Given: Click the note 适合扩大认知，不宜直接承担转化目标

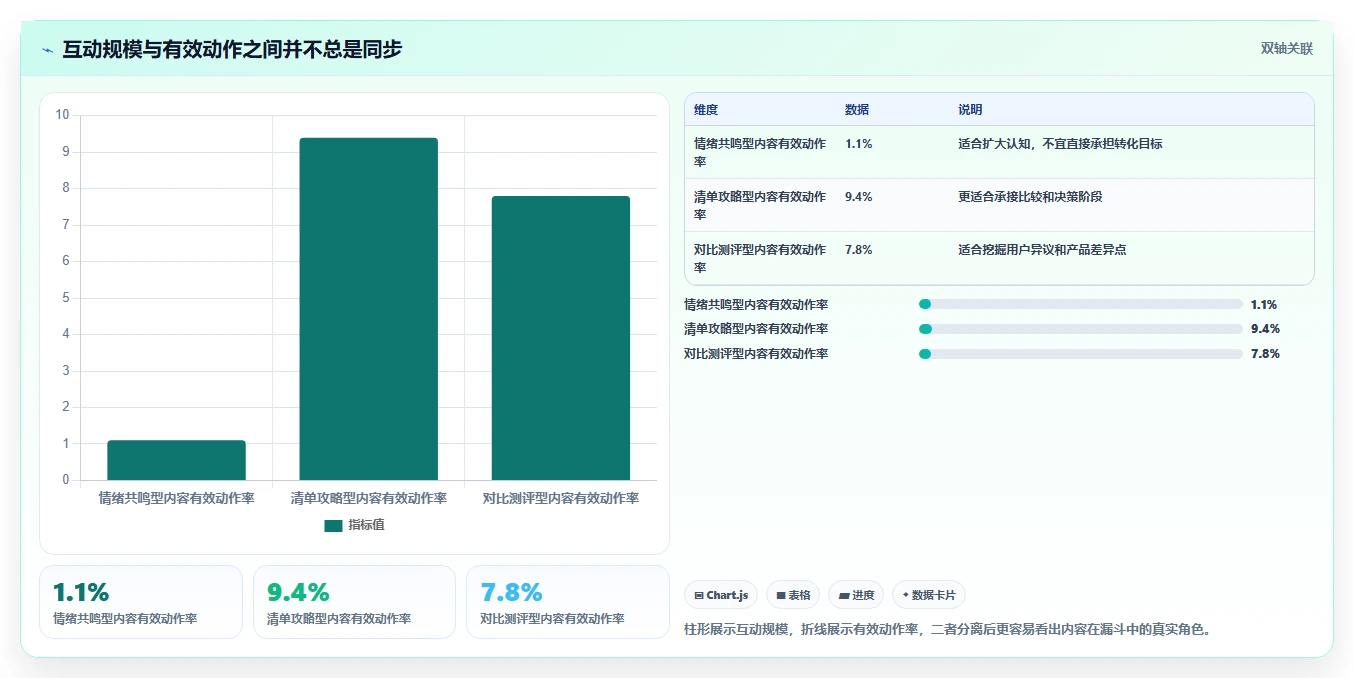Looking at the screenshot, I should [x=1060, y=144].
